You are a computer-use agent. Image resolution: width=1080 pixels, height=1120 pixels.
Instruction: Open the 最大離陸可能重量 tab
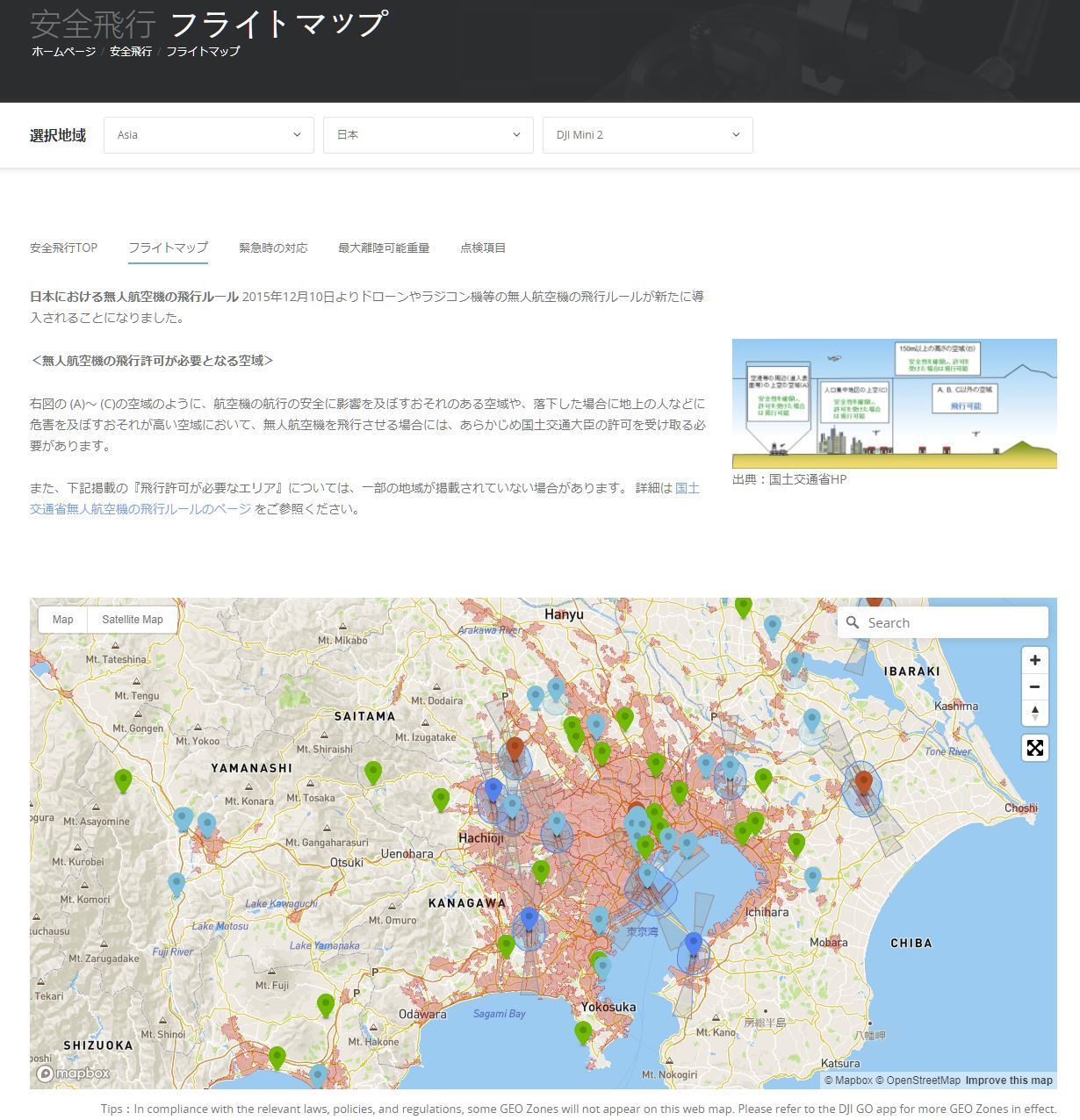pos(384,248)
